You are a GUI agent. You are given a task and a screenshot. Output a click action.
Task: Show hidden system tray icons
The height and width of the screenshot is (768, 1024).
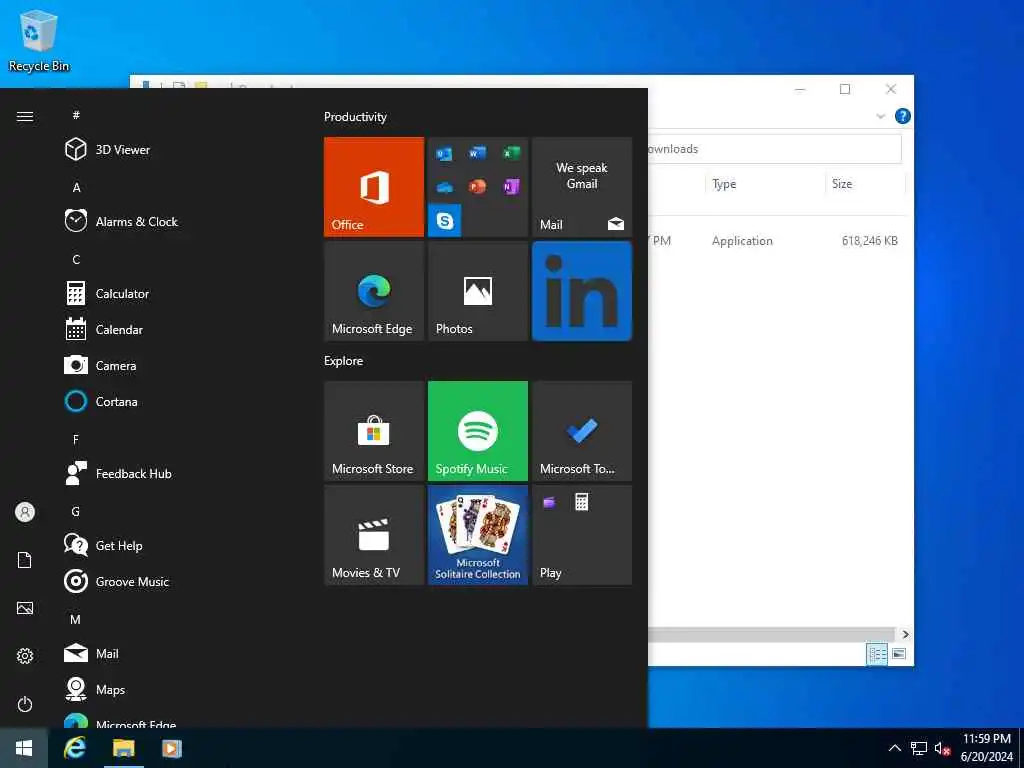click(895, 748)
